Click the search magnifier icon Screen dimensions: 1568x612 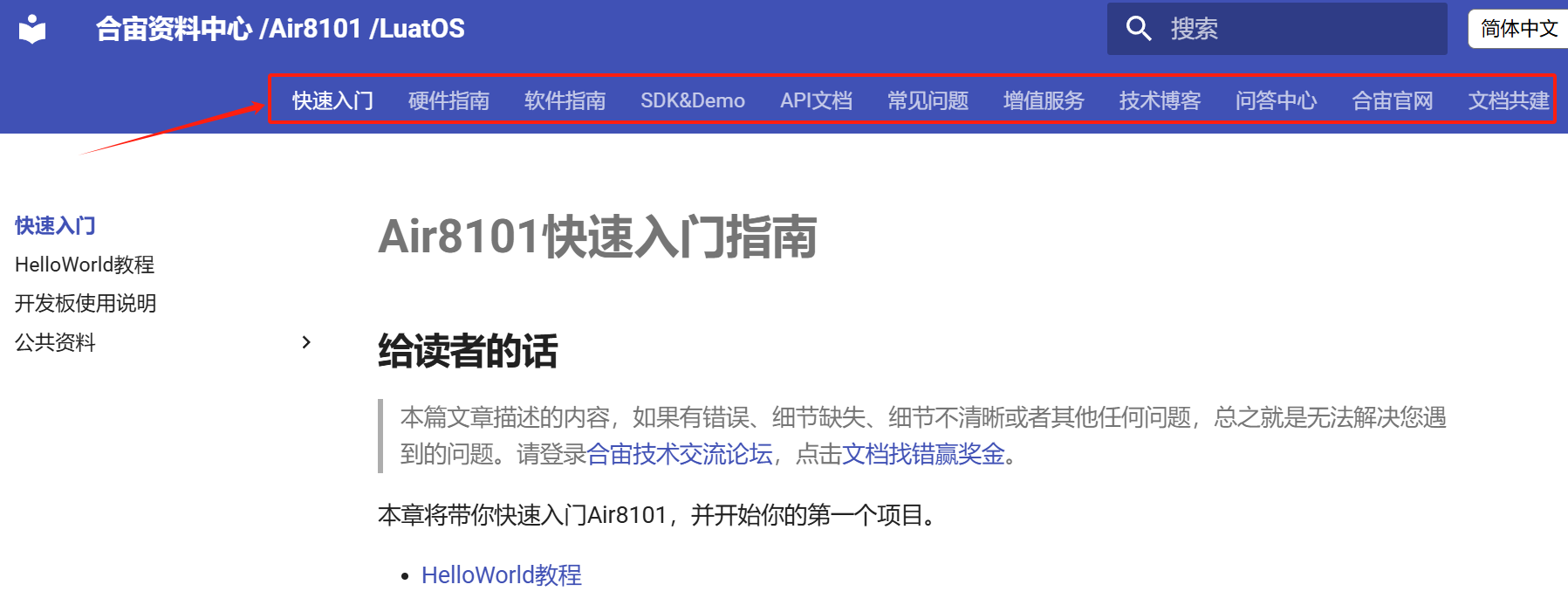1139,29
